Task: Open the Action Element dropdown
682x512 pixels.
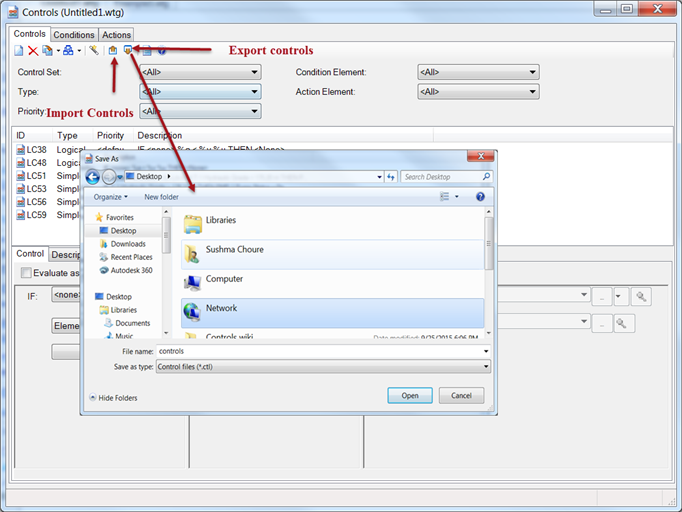Action: click(478, 92)
